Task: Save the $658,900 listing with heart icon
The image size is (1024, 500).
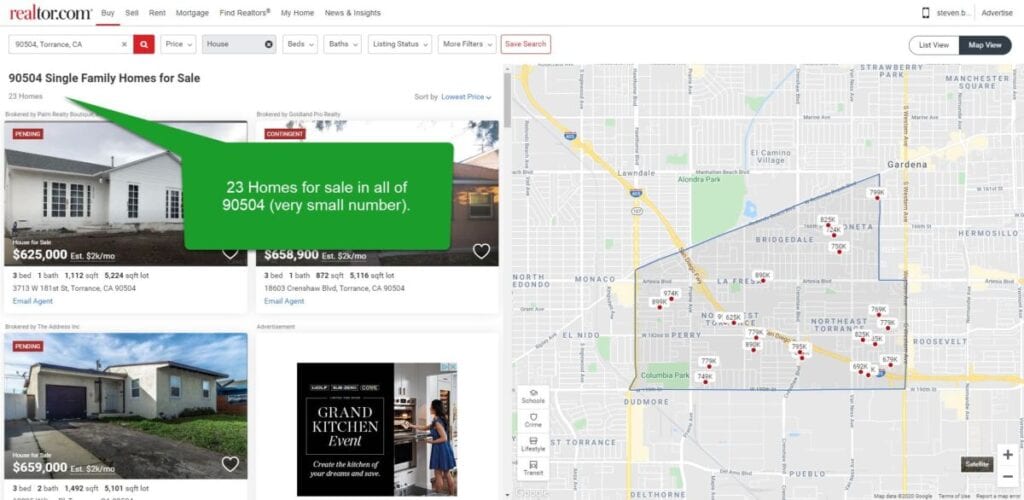Action: [x=481, y=251]
